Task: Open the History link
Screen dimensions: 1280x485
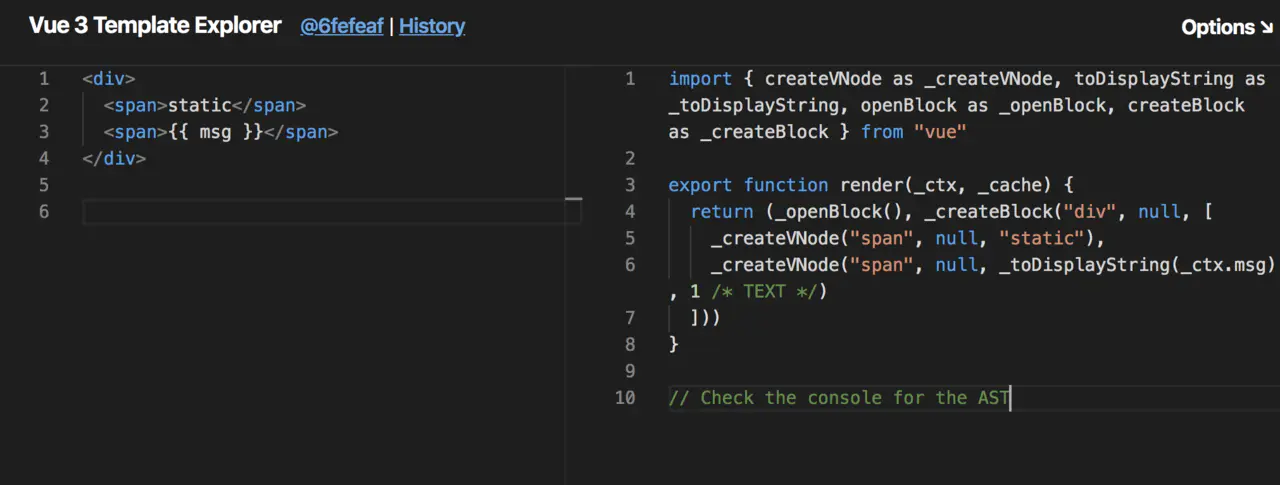Action: coord(432,27)
